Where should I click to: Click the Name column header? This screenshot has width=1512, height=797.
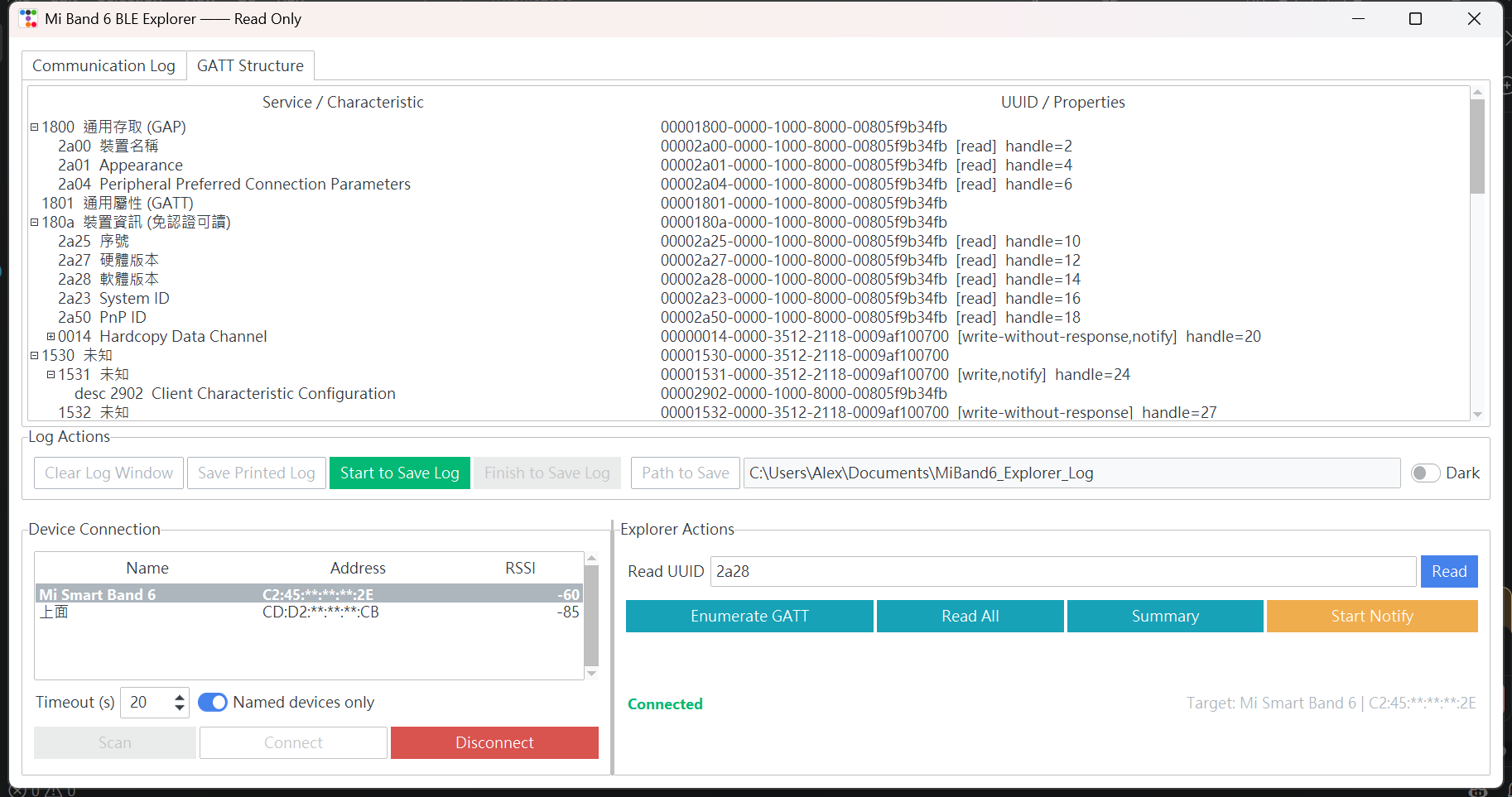(147, 568)
